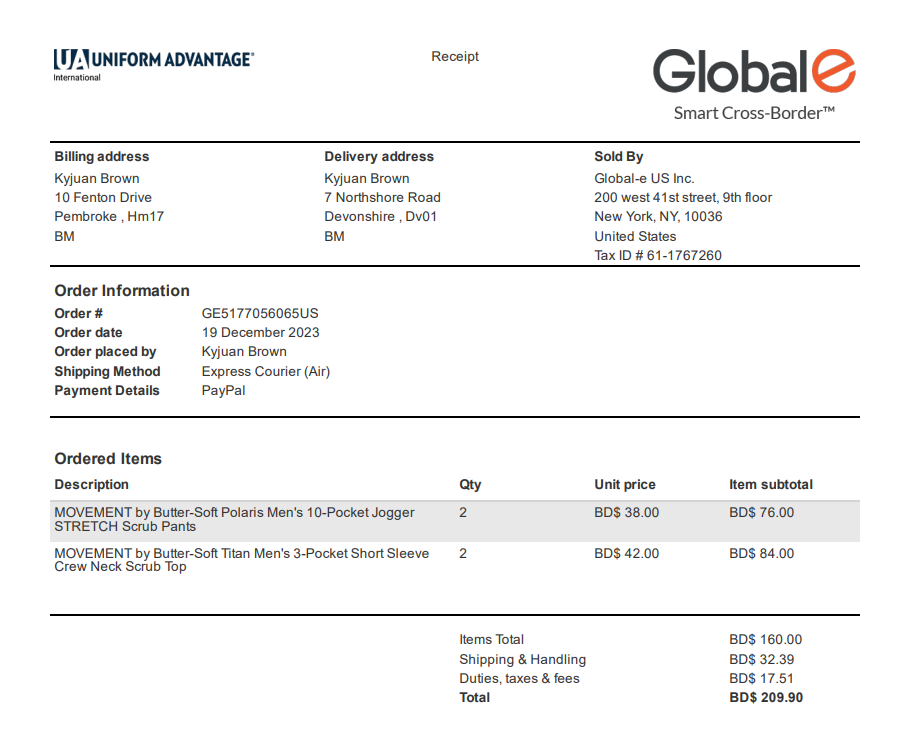The image size is (897, 738).
Task: Select the BD$ 84.00 item subtotal
Action: point(761,554)
